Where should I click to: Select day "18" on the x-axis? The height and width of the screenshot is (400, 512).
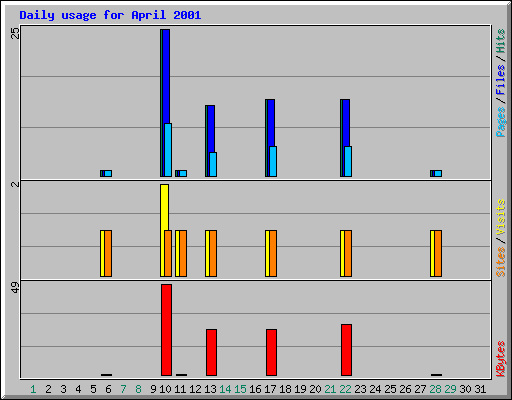coord(285,389)
